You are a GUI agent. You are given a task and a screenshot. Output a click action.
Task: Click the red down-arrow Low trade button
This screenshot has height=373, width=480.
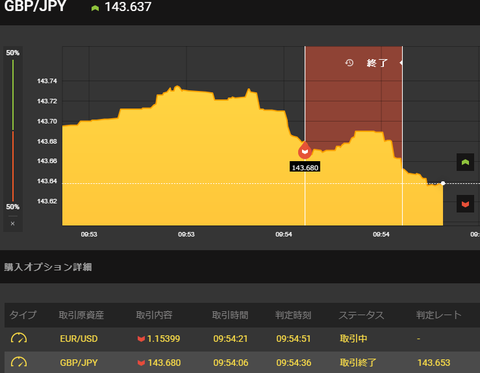pyautogui.click(x=465, y=204)
